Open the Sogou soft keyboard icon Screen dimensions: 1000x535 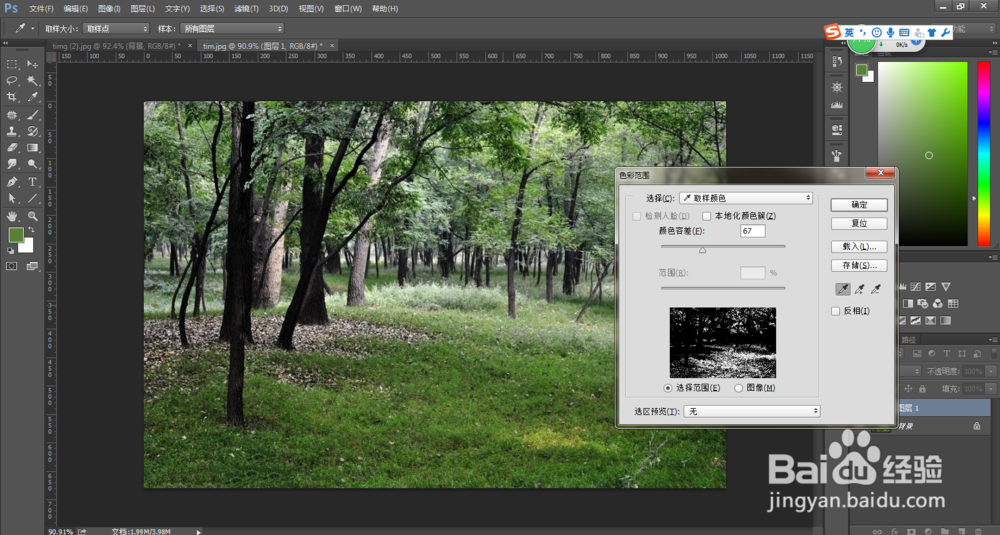pyautogui.click(x=904, y=32)
